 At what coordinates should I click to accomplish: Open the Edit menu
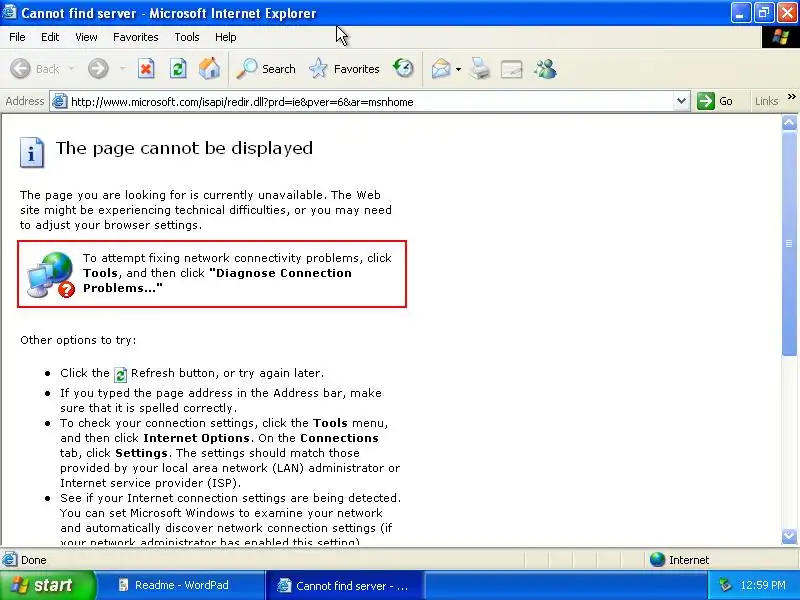pyautogui.click(x=50, y=37)
